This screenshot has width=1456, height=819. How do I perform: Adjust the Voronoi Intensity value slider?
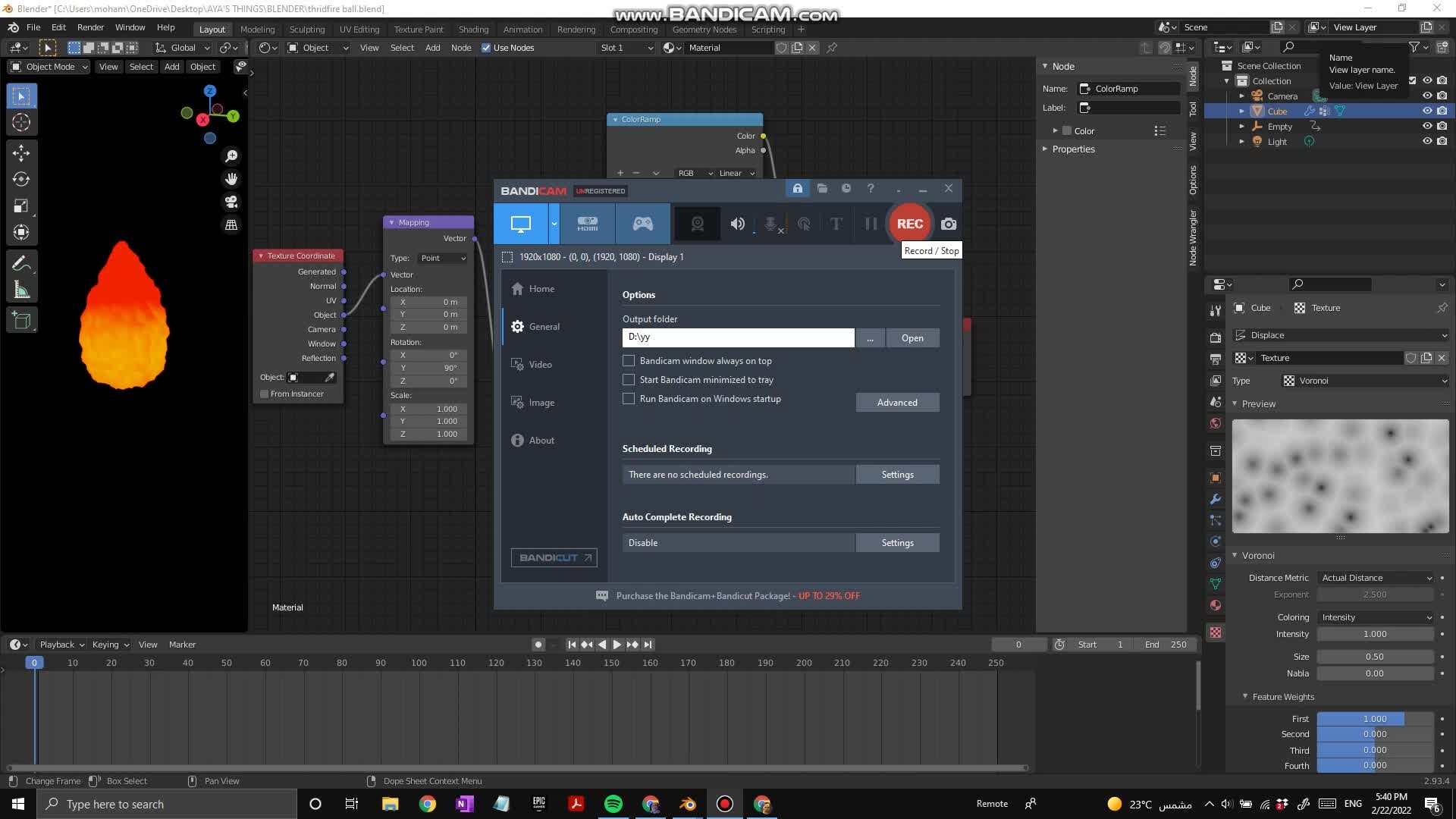1375,634
